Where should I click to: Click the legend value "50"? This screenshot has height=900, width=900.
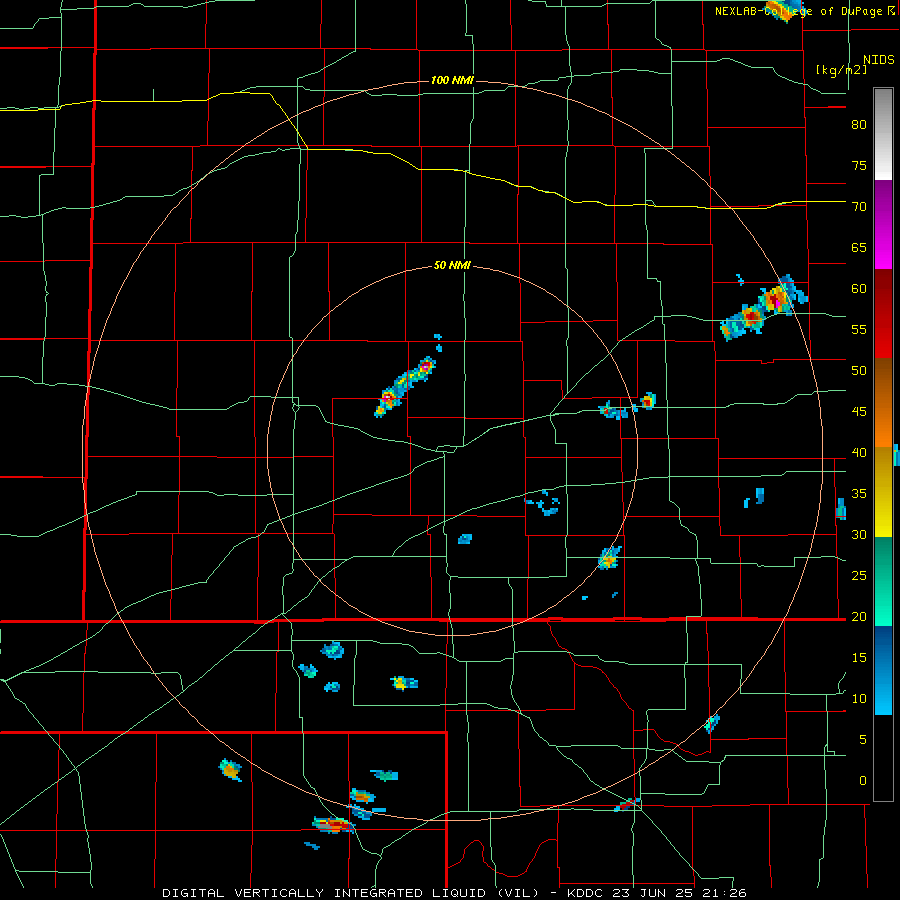tap(859, 370)
